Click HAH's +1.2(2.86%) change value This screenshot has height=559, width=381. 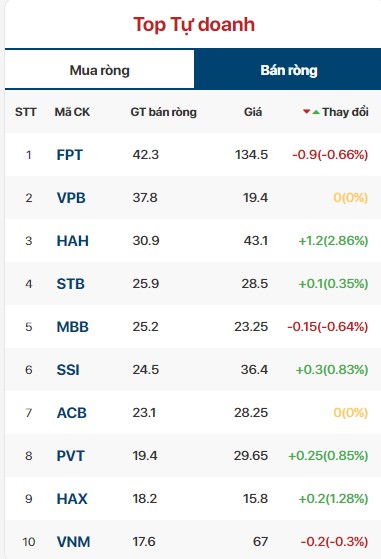coord(333,241)
